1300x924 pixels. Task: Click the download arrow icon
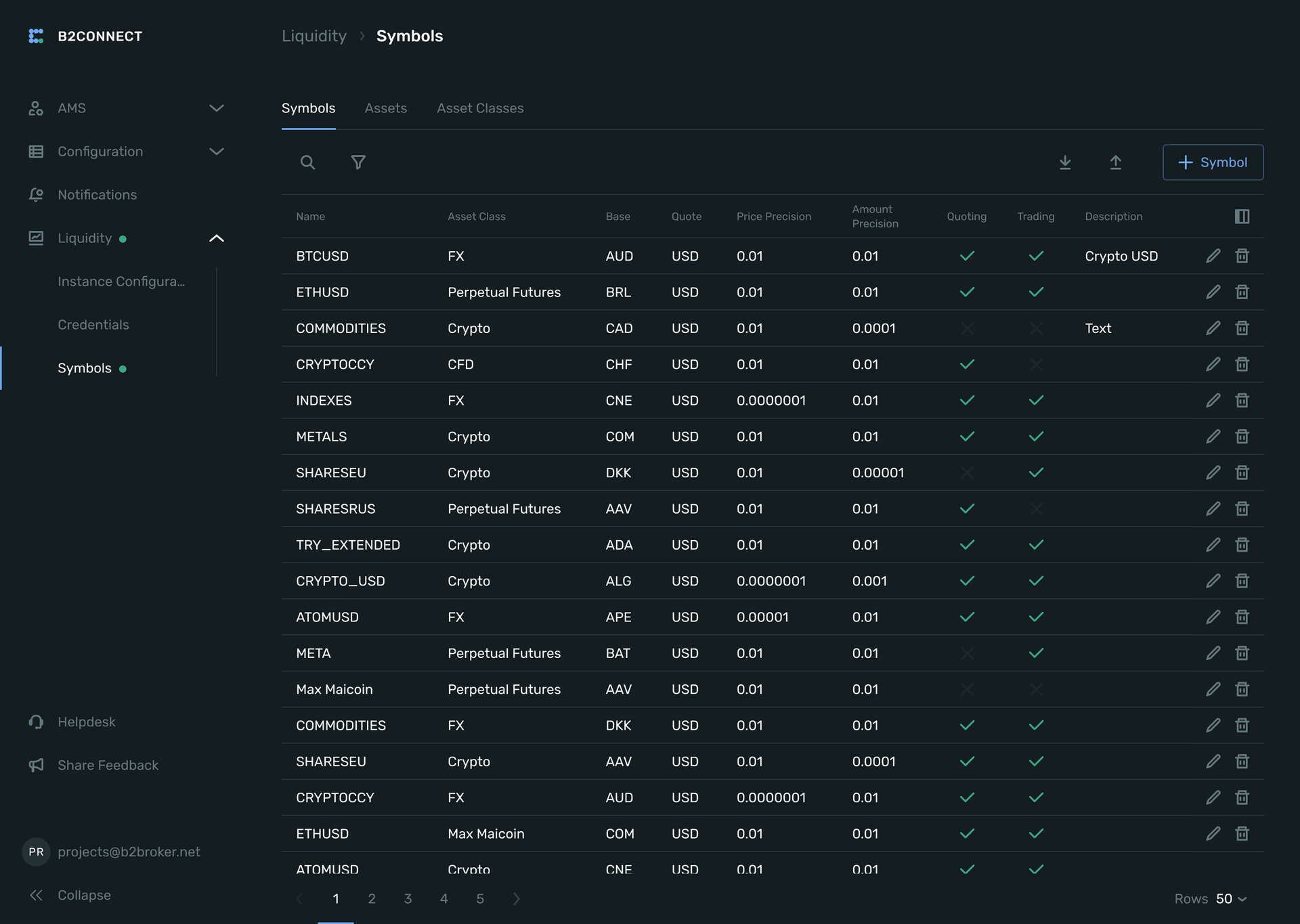1065,162
